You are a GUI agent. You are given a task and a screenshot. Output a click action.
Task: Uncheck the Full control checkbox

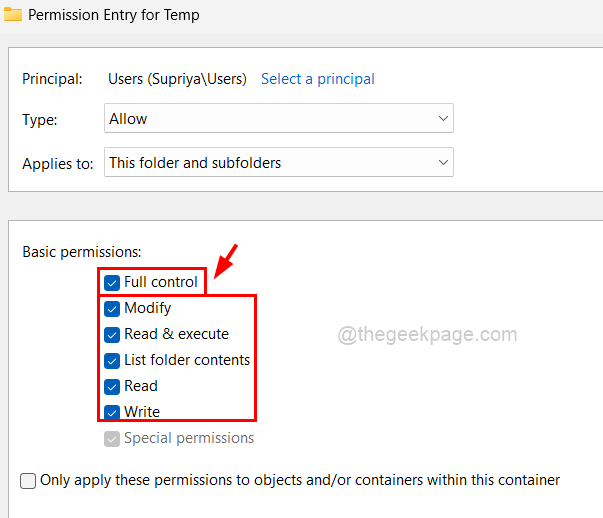tap(112, 282)
